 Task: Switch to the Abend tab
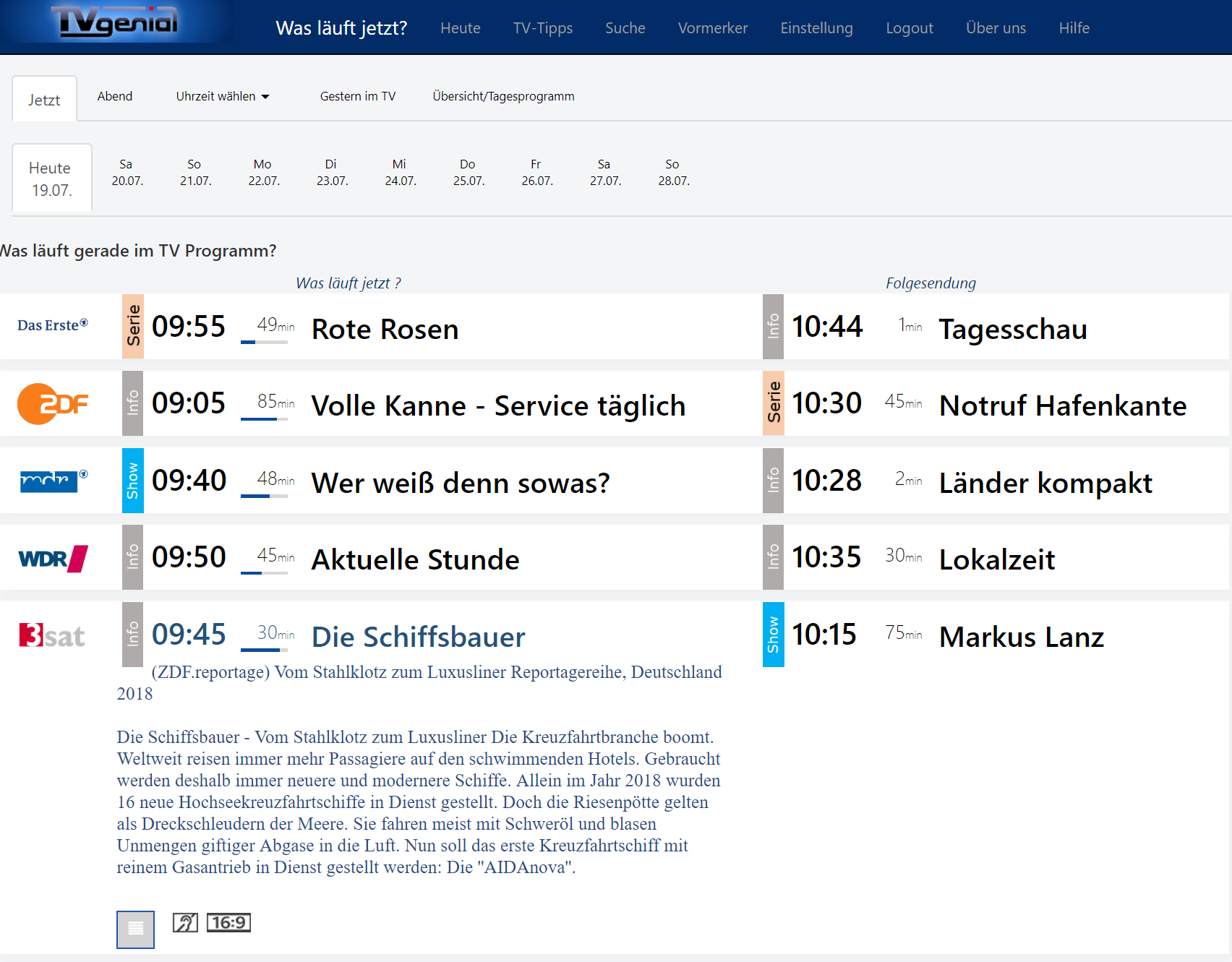pos(115,96)
